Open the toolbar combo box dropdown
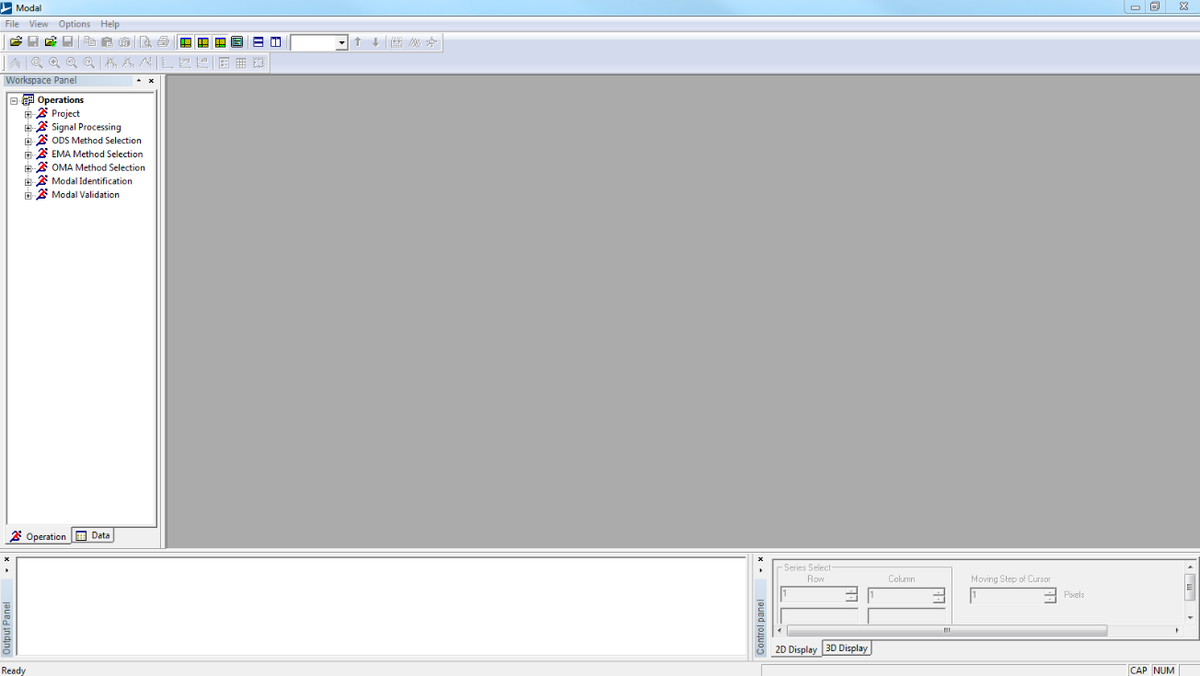The height and width of the screenshot is (676, 1200). click(x=340, y=42)
